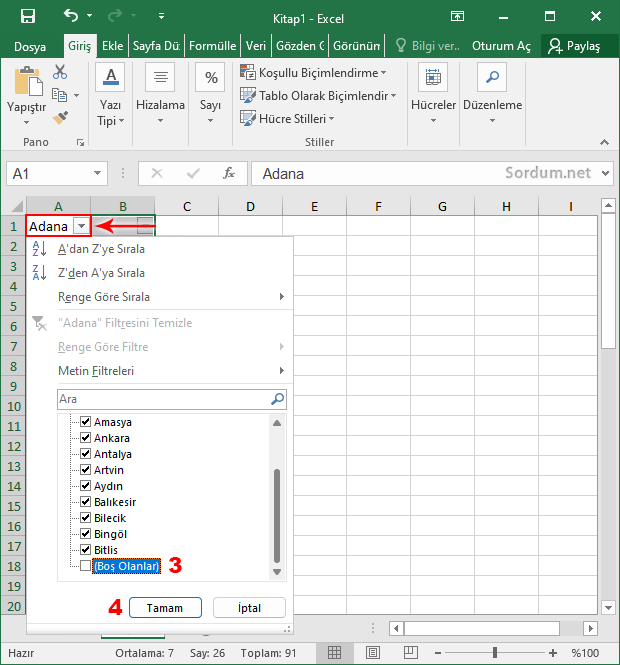Uncheck the Bilecik checkbox

point(85,518)
